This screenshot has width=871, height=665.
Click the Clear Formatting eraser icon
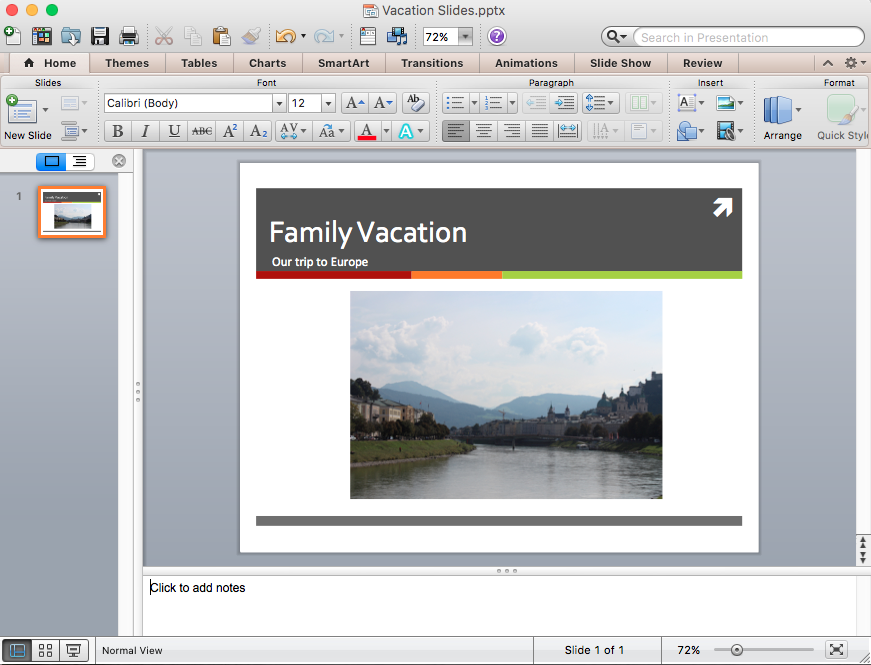[415, 103]
